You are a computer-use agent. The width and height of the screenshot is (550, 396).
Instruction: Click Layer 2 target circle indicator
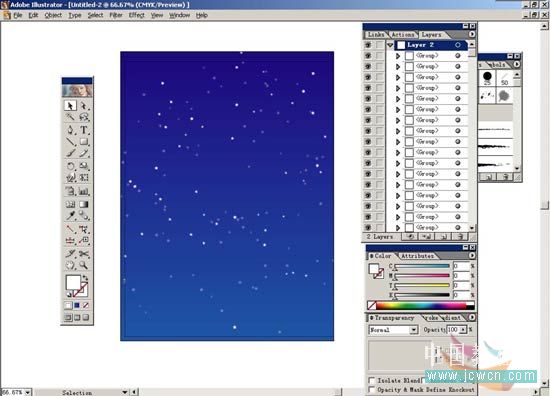[x=458, y=45]
